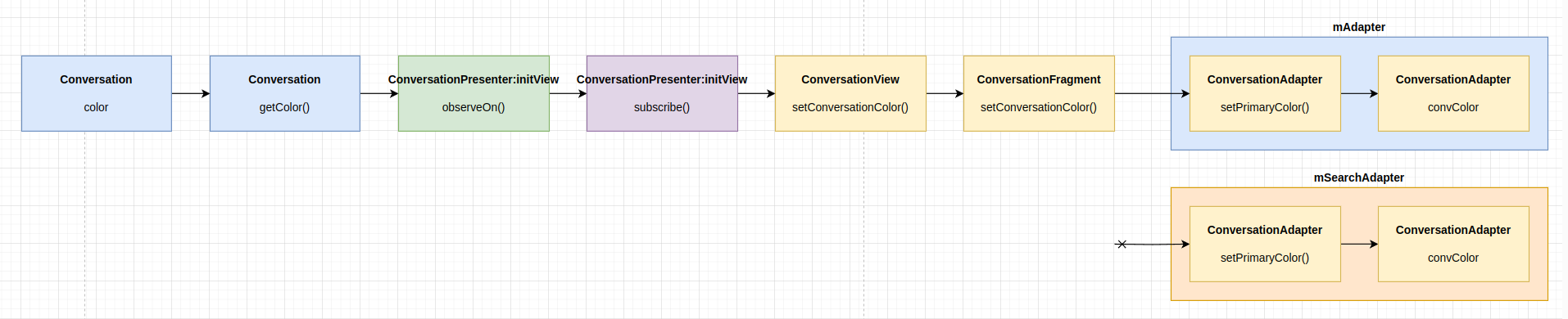Select convColor box inside mAdapter
Screen dimensions: 1568x319
(x=1453, y=93)
